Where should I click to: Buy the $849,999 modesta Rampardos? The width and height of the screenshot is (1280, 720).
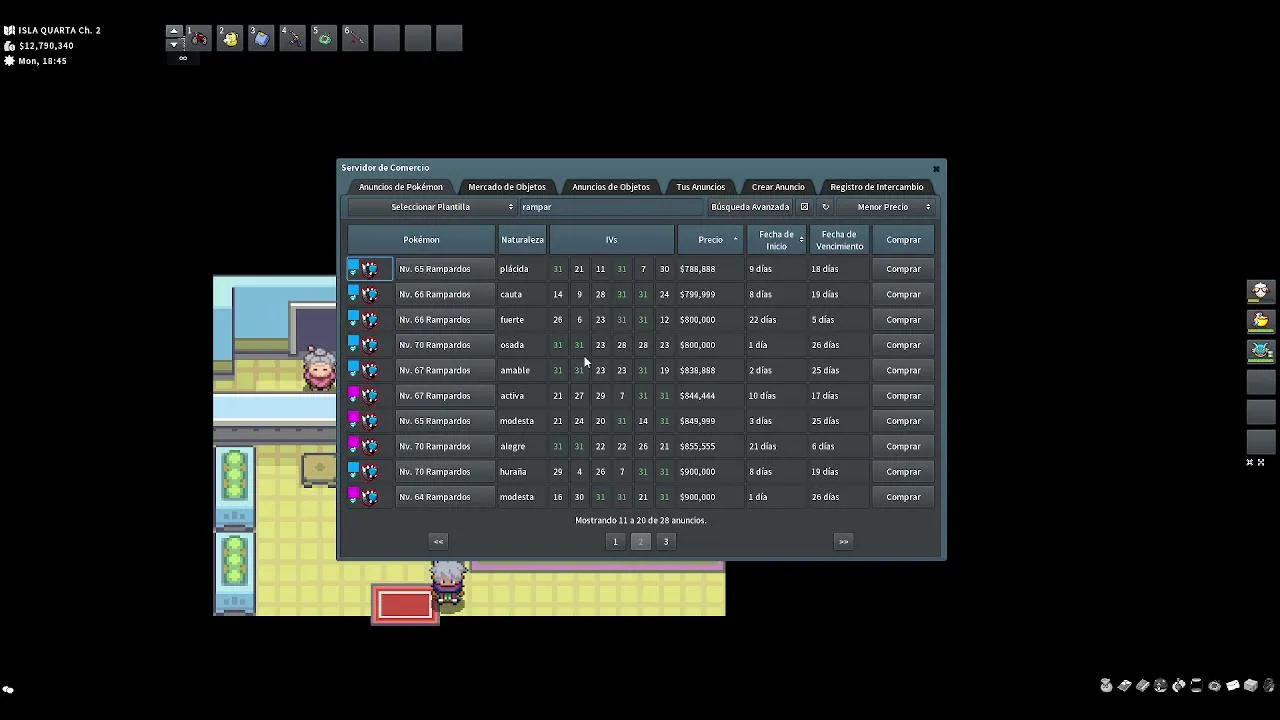tap(903, 421)
